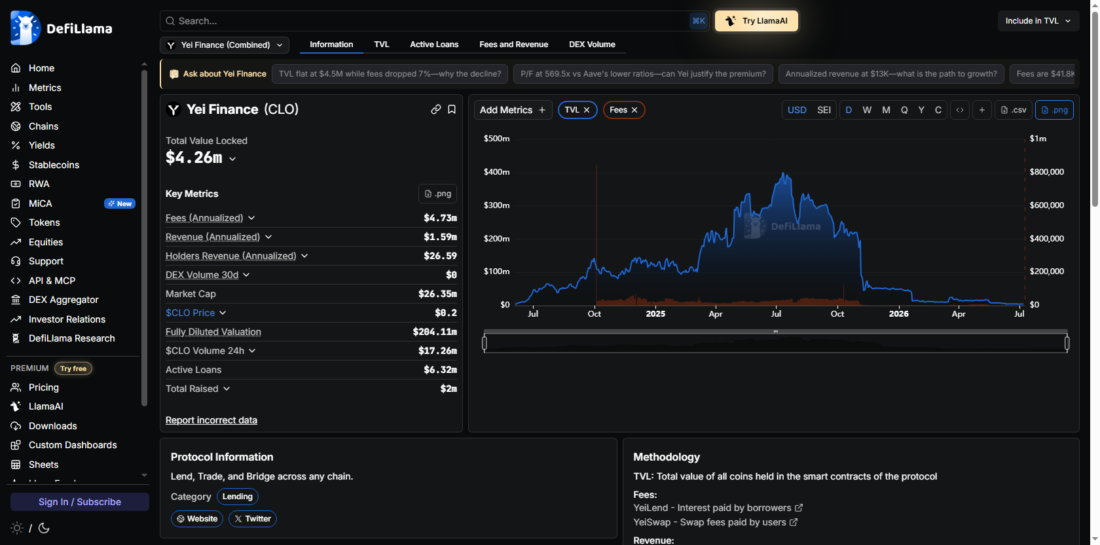Switch to Active Loans tab
The image size is (1100, 545).
(x=434, y=44)
